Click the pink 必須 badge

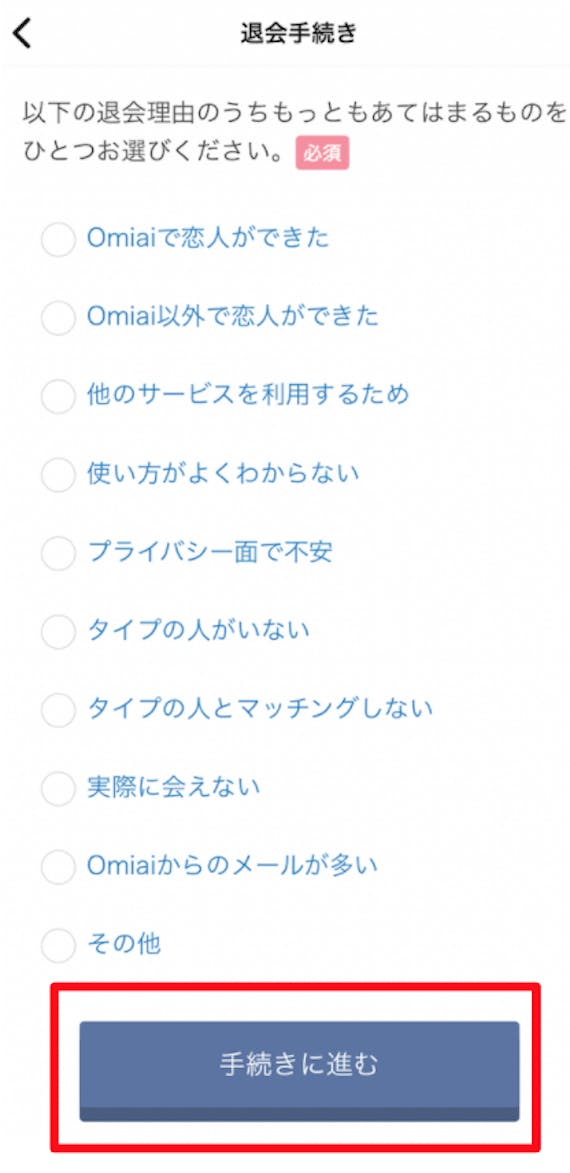[322, 153]
